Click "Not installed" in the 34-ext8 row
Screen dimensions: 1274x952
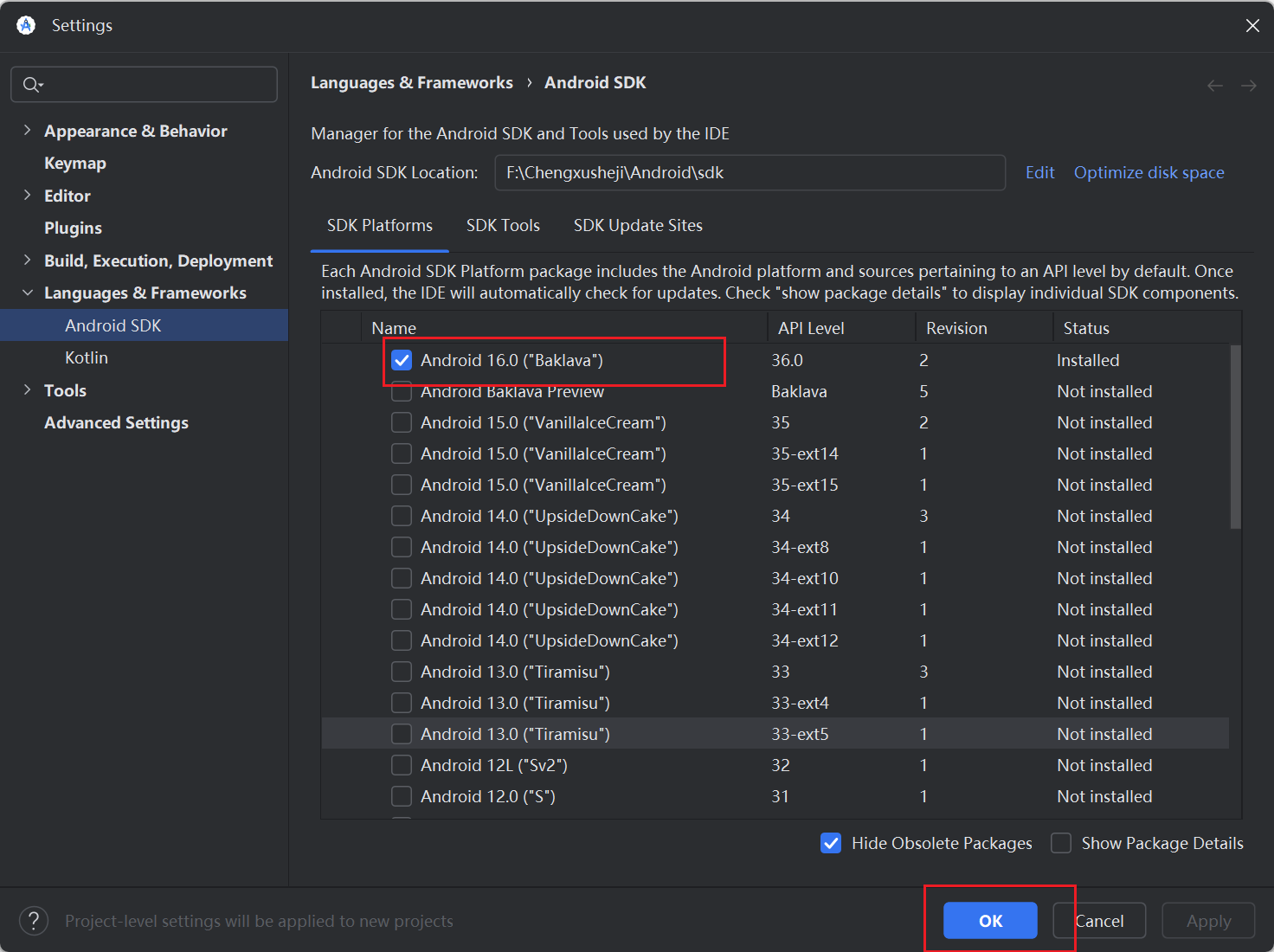(x=1104, y=547)
